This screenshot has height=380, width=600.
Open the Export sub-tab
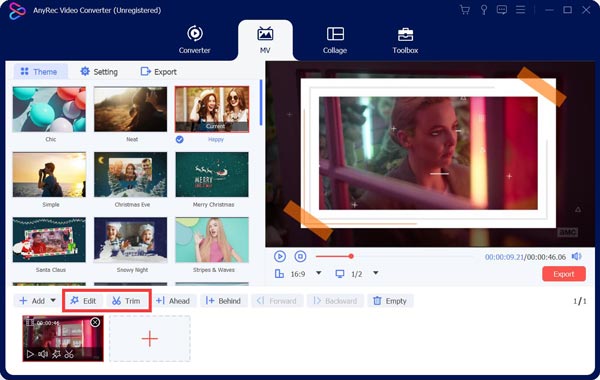coord(158,72)
